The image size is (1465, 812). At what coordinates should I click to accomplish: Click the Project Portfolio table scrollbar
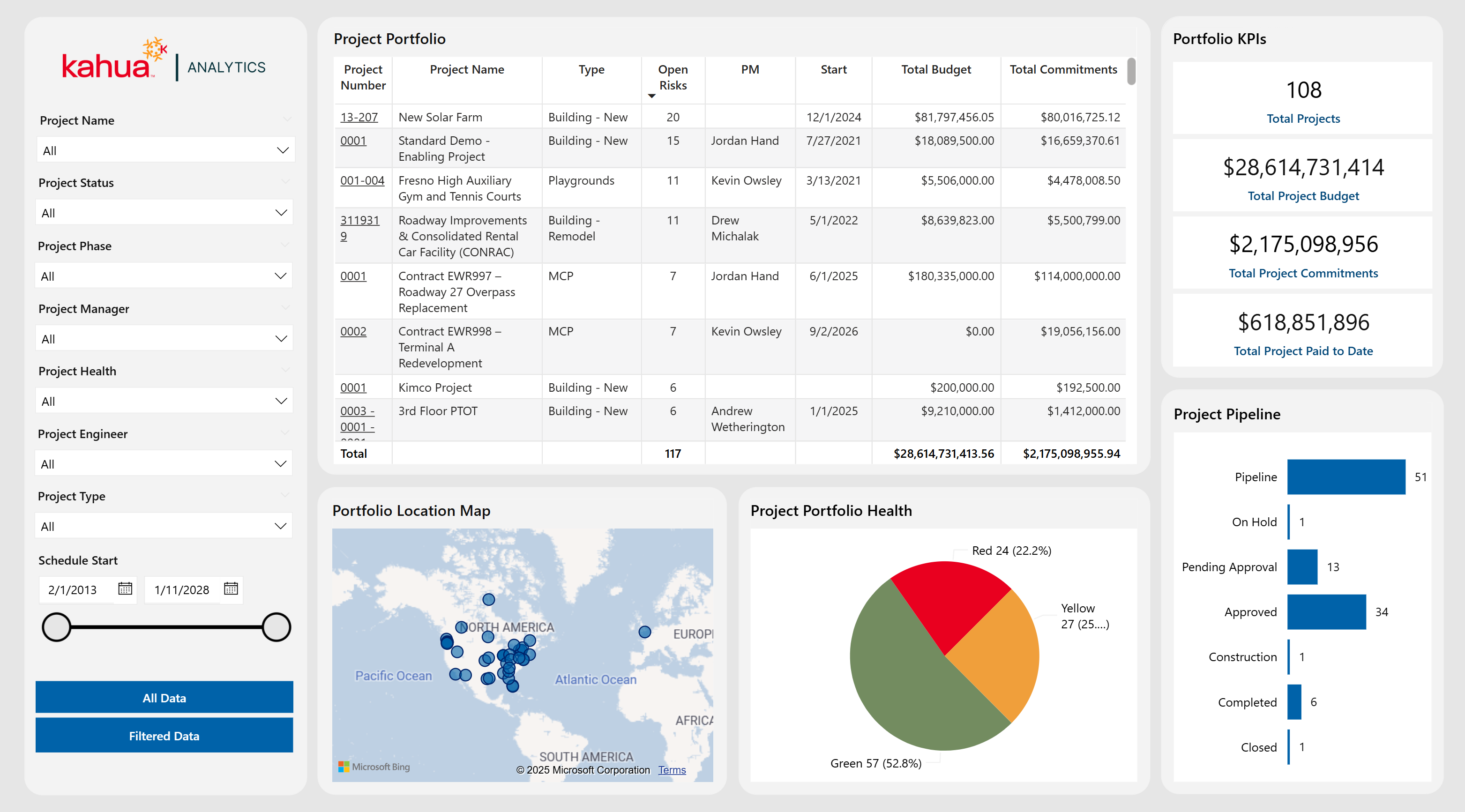point(1131,72)
